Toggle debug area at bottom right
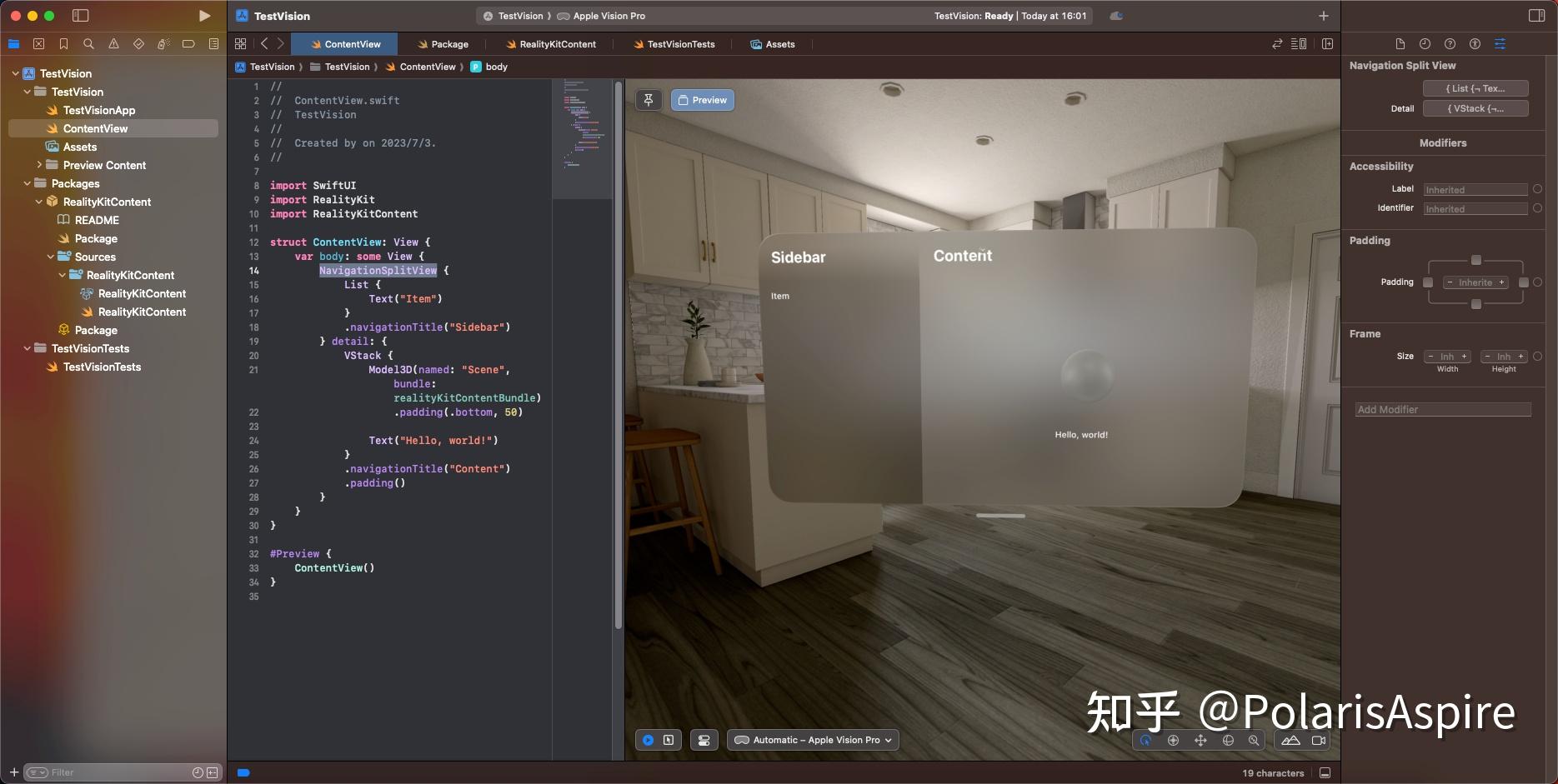 (x=1325, y=772)
